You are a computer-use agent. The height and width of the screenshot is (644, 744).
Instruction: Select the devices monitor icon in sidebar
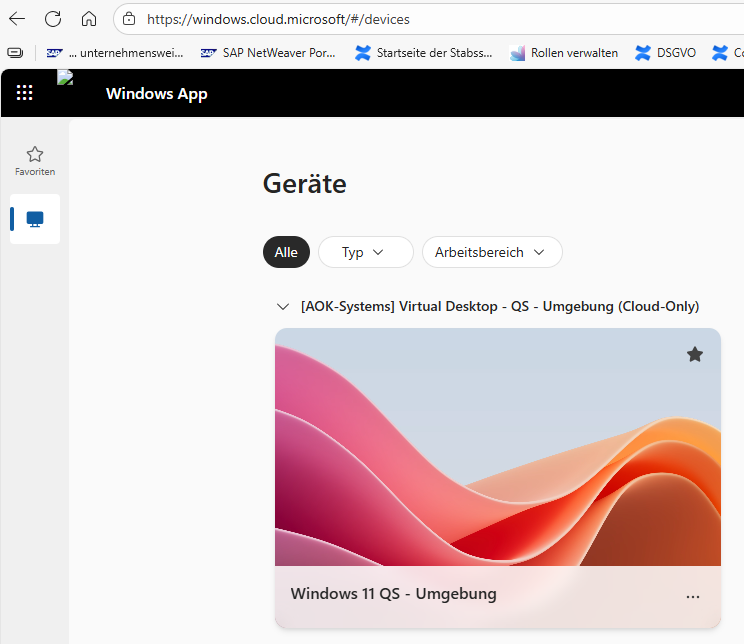(35, 219)
